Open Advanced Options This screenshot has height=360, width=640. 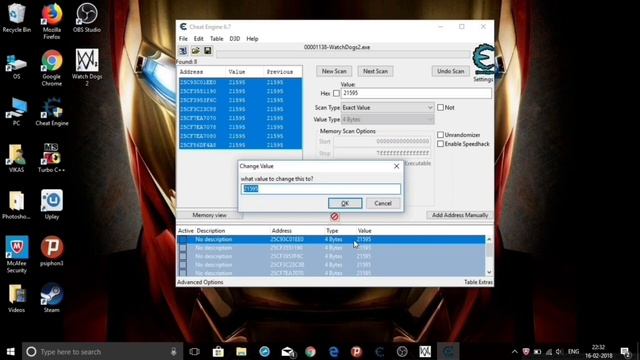[x=200, y=282]
